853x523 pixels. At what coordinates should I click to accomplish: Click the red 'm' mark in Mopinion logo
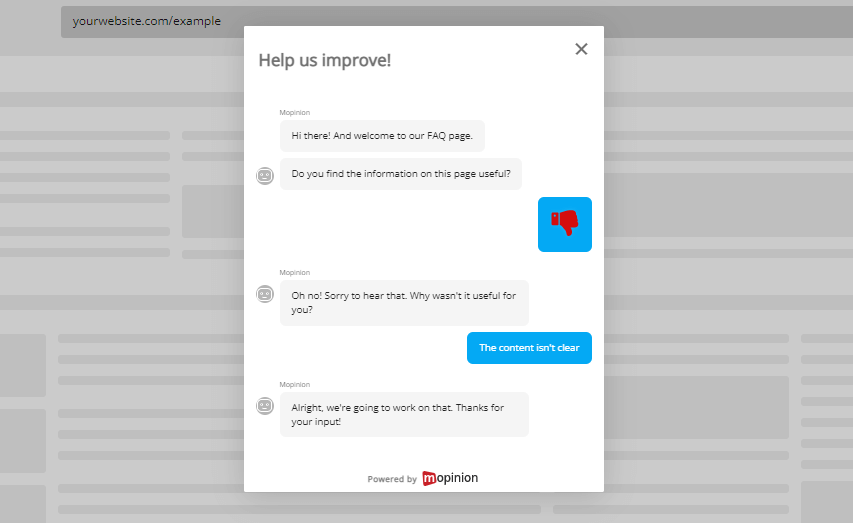point(429,479)
